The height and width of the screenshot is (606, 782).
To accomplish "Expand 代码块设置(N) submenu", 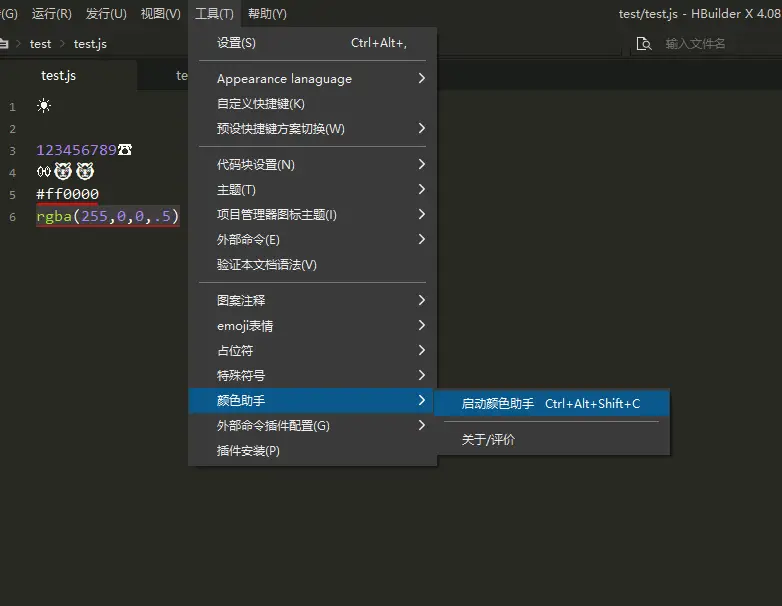I will tap(313, 165).
